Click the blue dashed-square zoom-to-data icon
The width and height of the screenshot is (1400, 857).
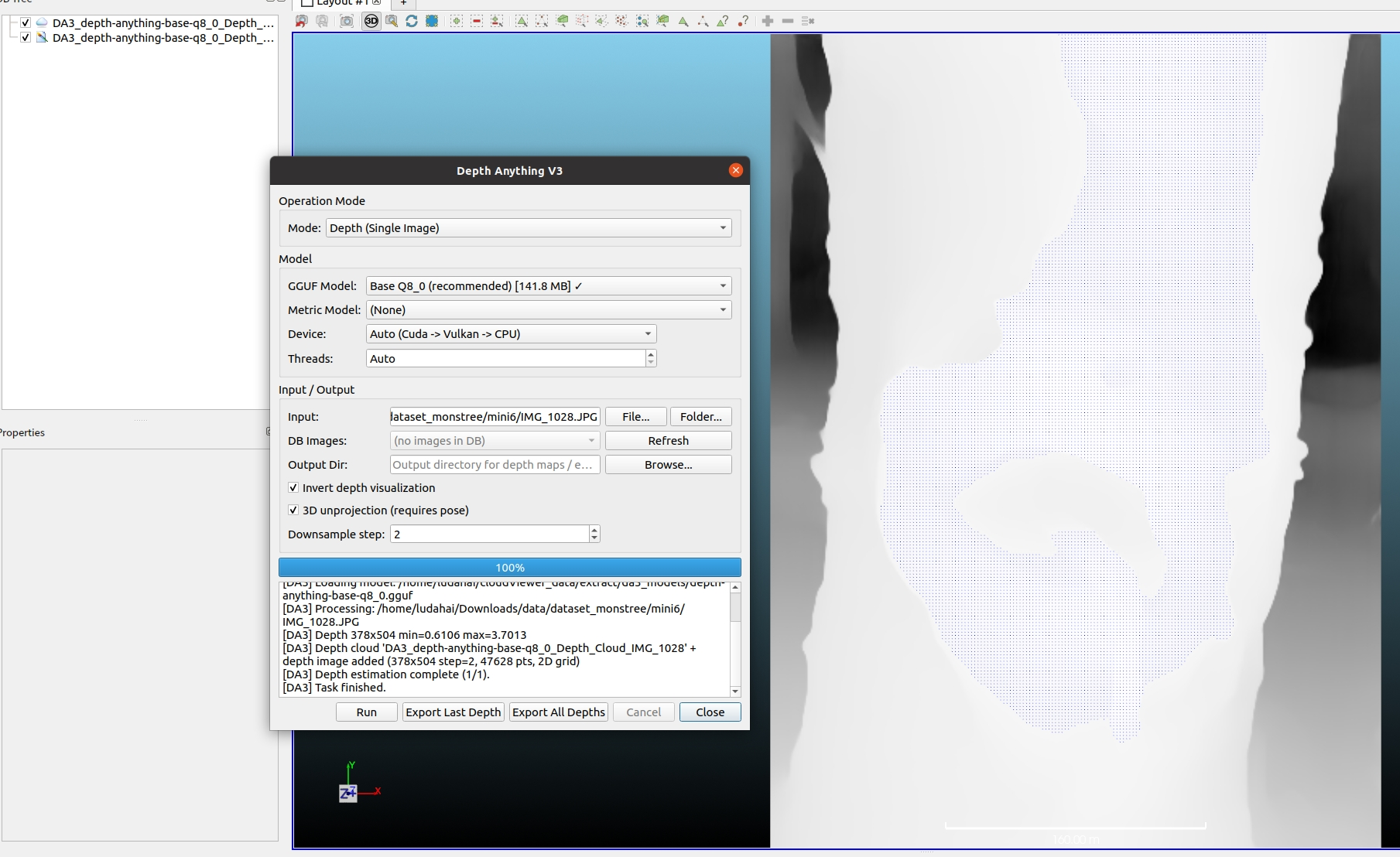click(432, 21)
